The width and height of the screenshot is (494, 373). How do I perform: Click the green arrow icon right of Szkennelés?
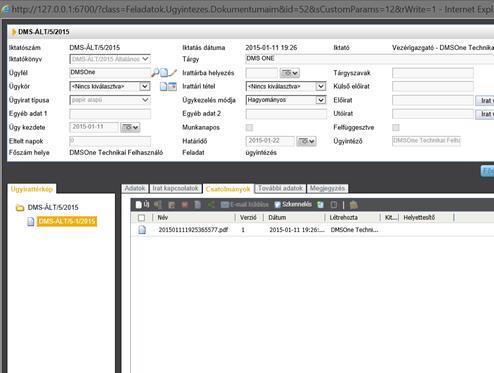point(320,205)
